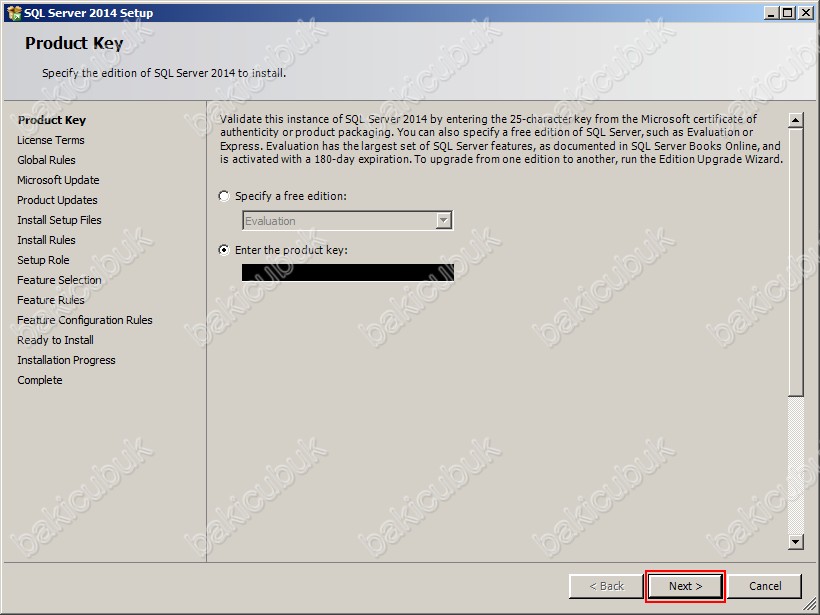Click the scrollbar down arrow
This screenshot has height=615, width=820.
coord(795,542)
